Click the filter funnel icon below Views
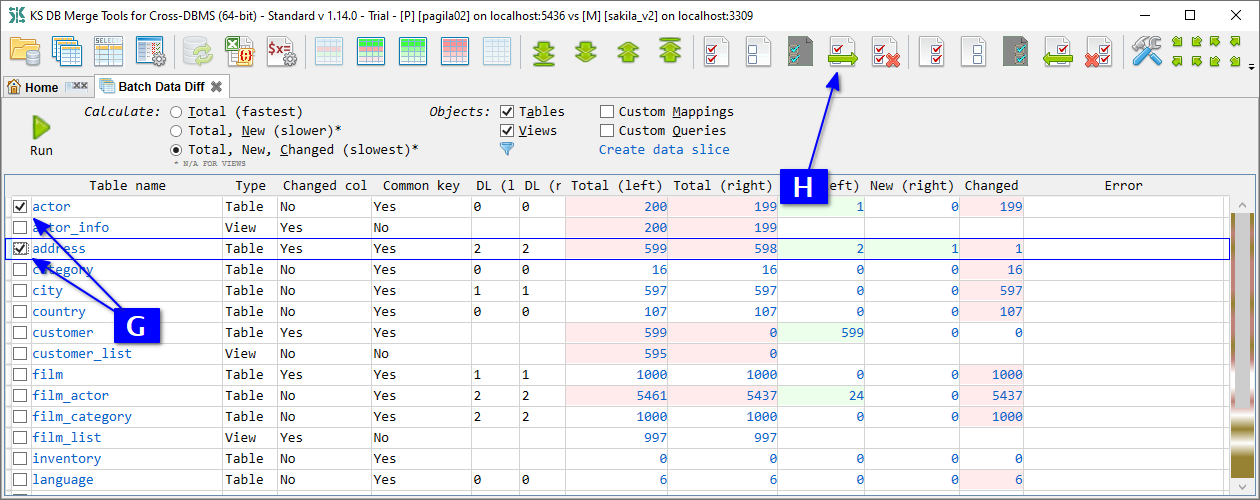The width and height of the screenshot is (1260, 500). pyautogui.click(x=506, y=149)
